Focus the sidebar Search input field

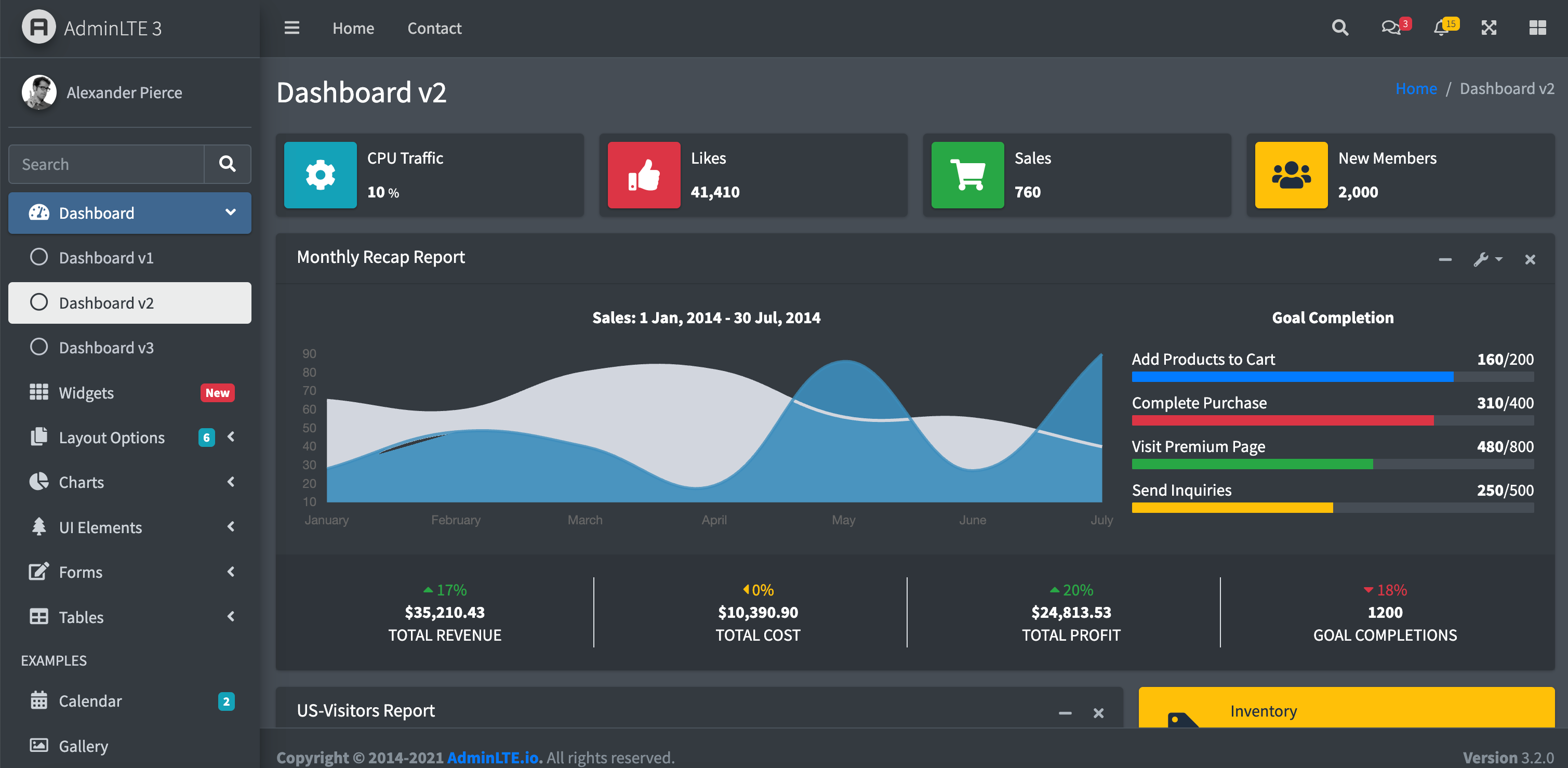point(106,164)
